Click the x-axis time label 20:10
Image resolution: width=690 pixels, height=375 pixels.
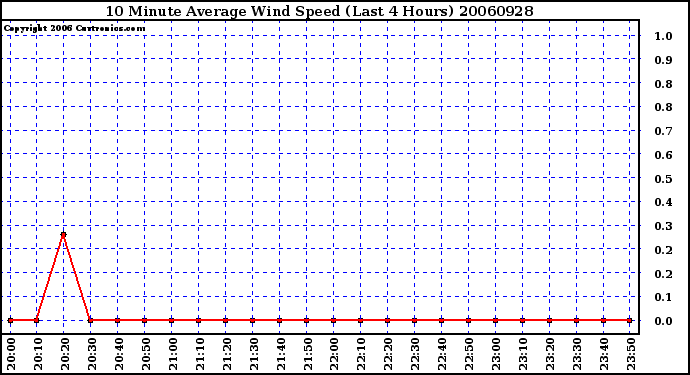(x=37, y=354)
